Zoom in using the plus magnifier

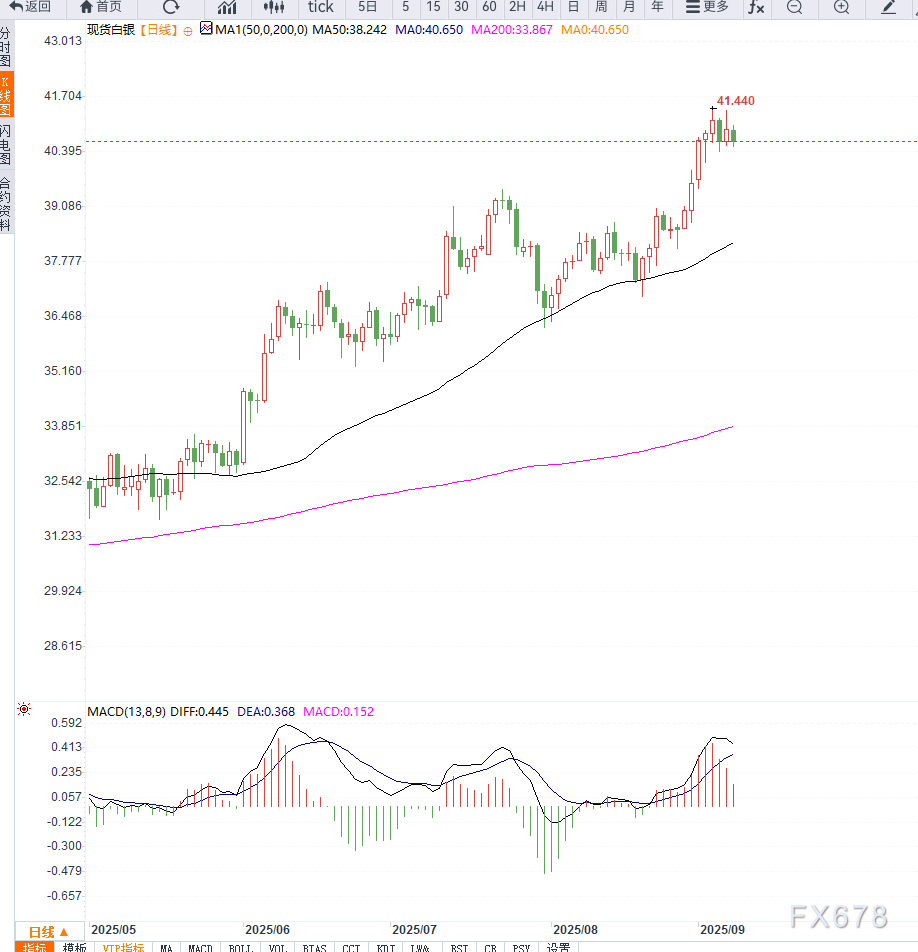point(841,7)
